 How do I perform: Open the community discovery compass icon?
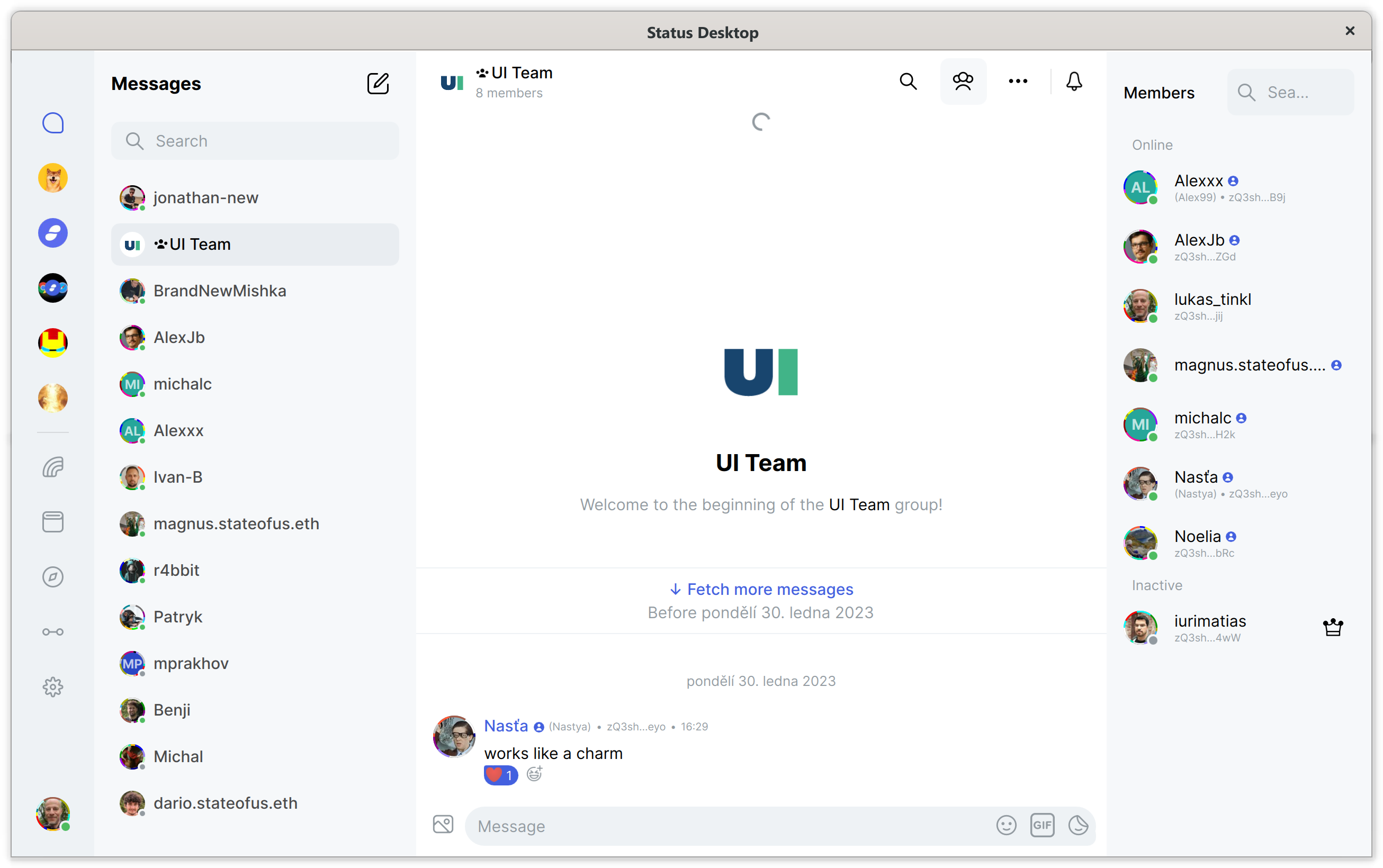tap(53, 577)
